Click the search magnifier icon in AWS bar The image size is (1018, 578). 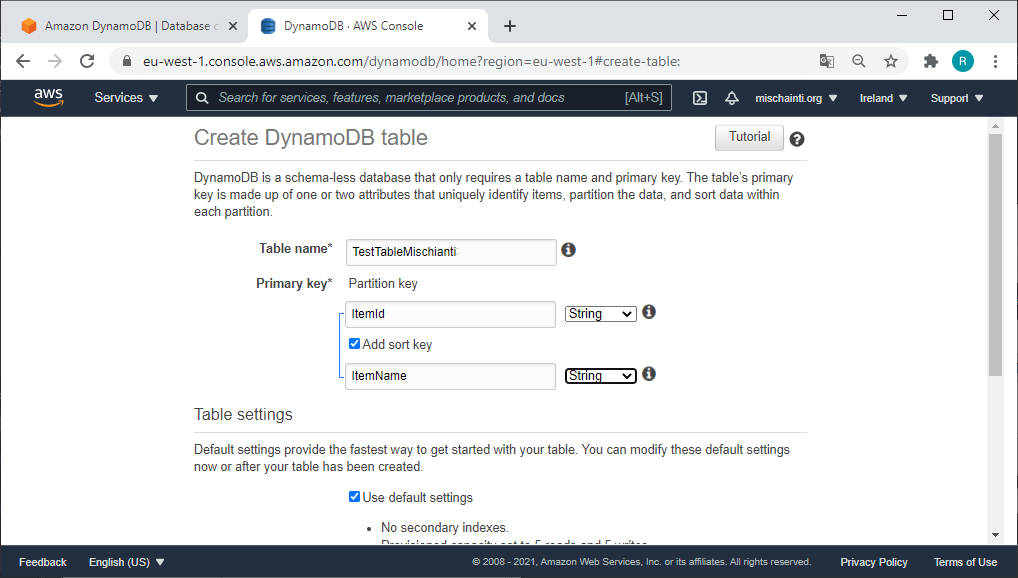pos(202,98)
